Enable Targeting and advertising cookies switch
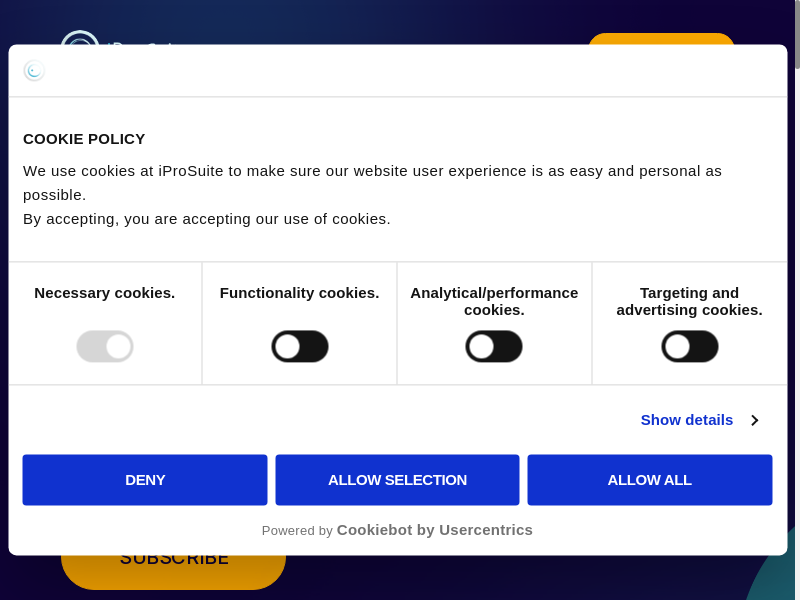 [690, 347]
